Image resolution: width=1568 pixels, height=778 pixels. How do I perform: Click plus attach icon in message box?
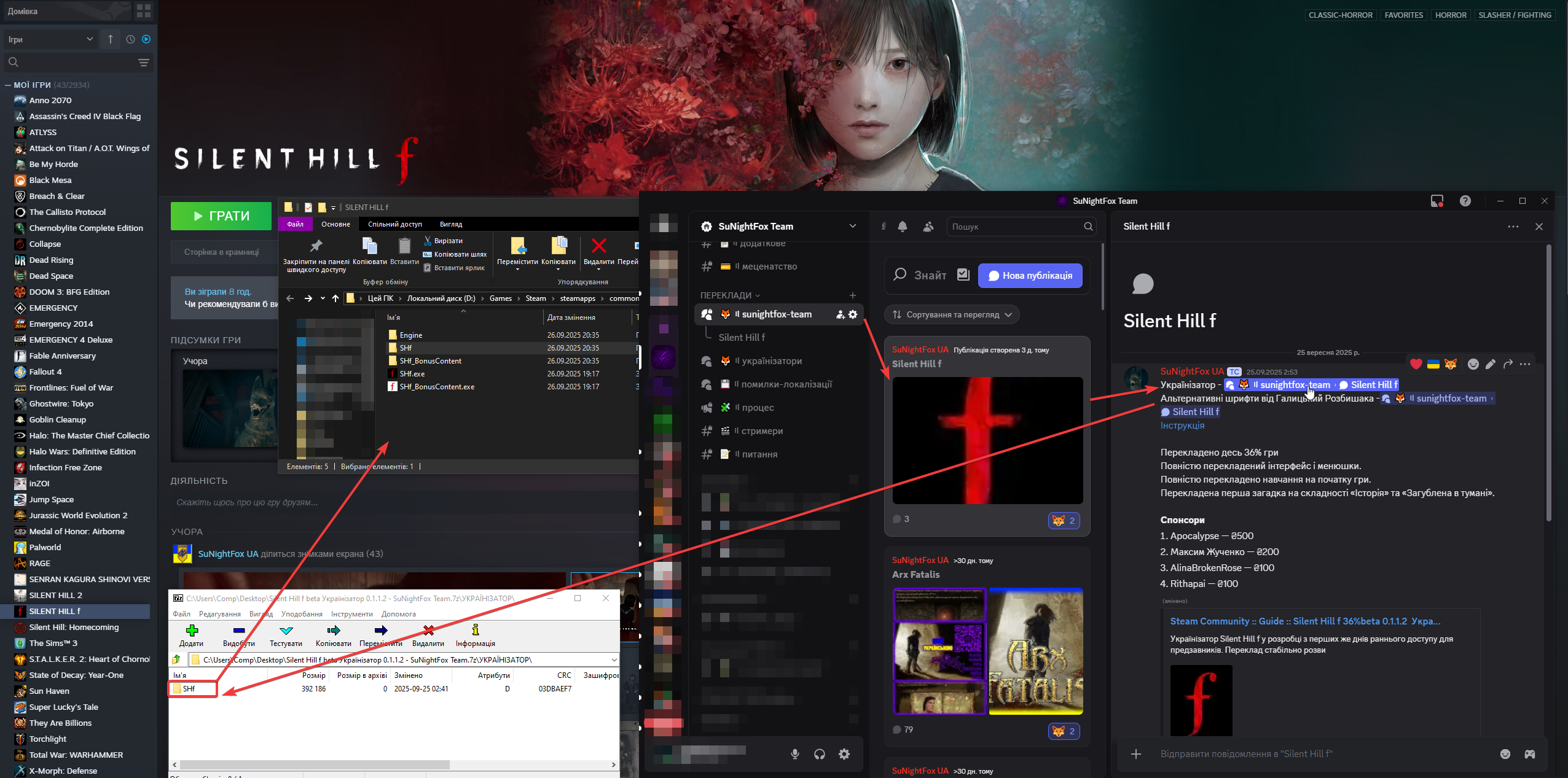[x=1136, y=754]
